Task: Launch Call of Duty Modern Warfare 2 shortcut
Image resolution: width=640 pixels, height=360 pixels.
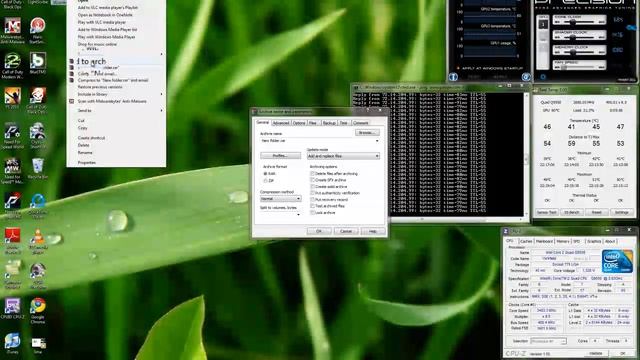Action: click(x=12, y=61)
